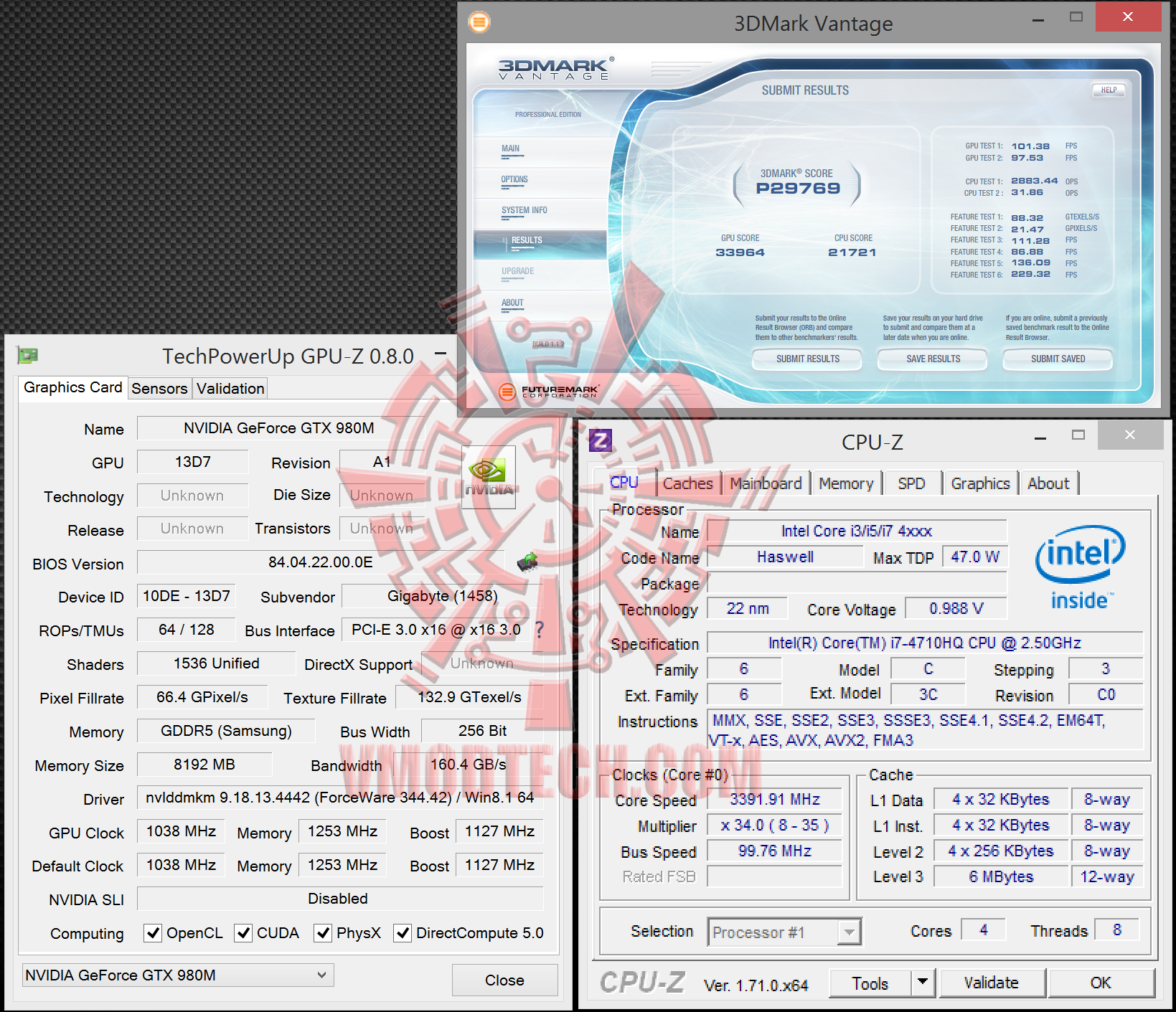Image resolution: width=1176 pixels, height=1012 pixels.
Task: Open UPGRADE in 3DMark Vantage sidebar
Action: pos(540,273)
